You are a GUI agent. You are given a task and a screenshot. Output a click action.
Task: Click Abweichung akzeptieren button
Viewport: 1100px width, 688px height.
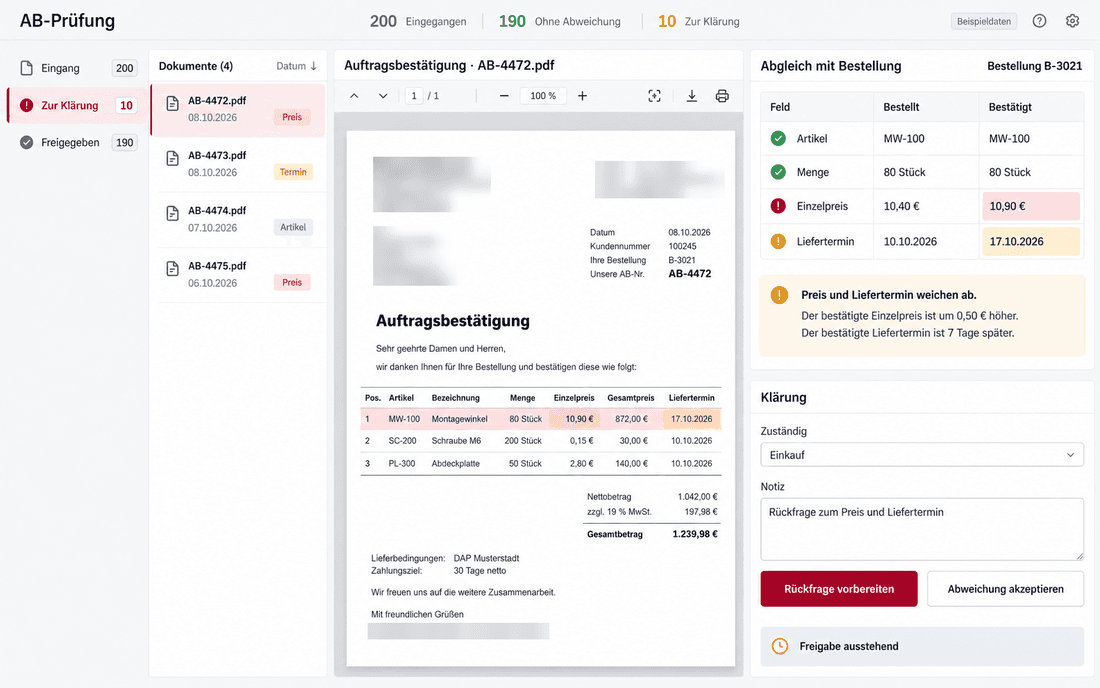pyautogui.click(x=1005, y=588)
